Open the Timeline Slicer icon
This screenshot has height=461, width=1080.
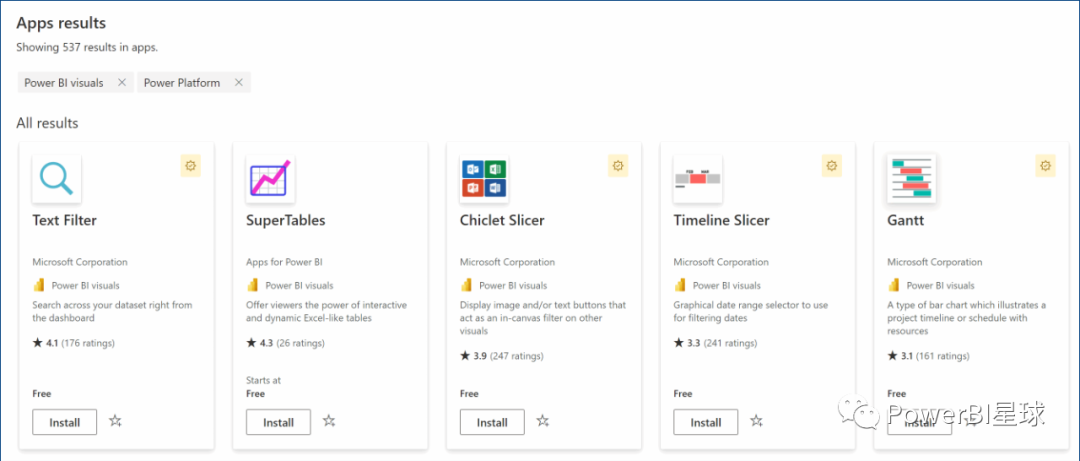click(698, 178)
